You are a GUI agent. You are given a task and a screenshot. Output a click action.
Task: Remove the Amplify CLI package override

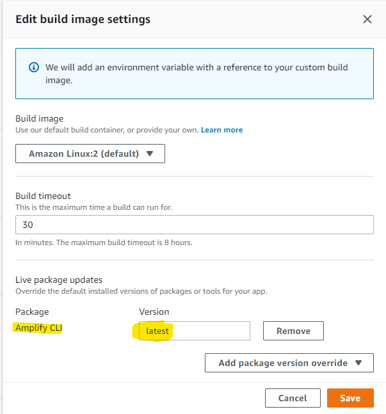point(293,331)
